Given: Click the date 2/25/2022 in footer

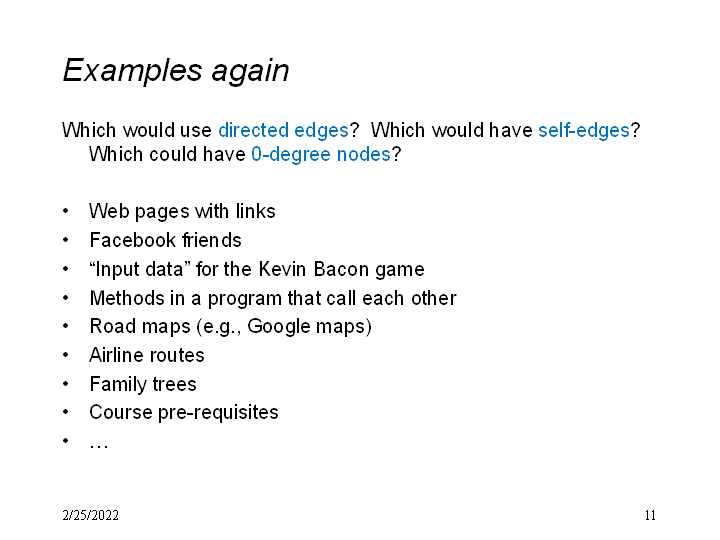Looking at the screenshot, I should coord(90,516).
